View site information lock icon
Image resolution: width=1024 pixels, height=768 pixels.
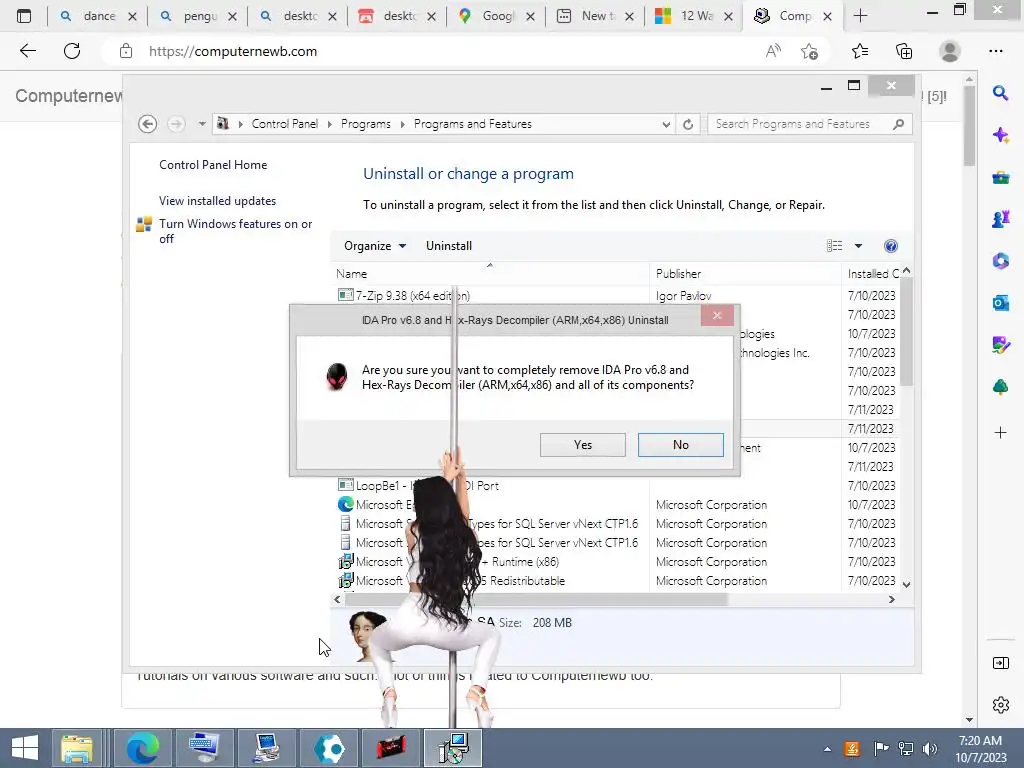tap(126, 51)
